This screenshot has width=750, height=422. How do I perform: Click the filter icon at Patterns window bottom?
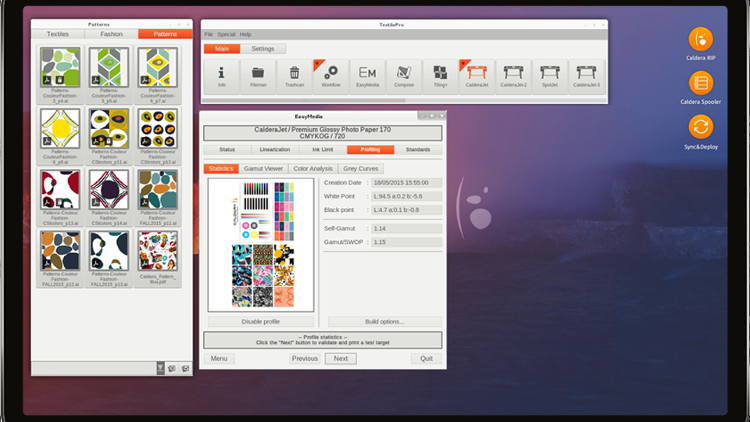click(x=160, y=368)
